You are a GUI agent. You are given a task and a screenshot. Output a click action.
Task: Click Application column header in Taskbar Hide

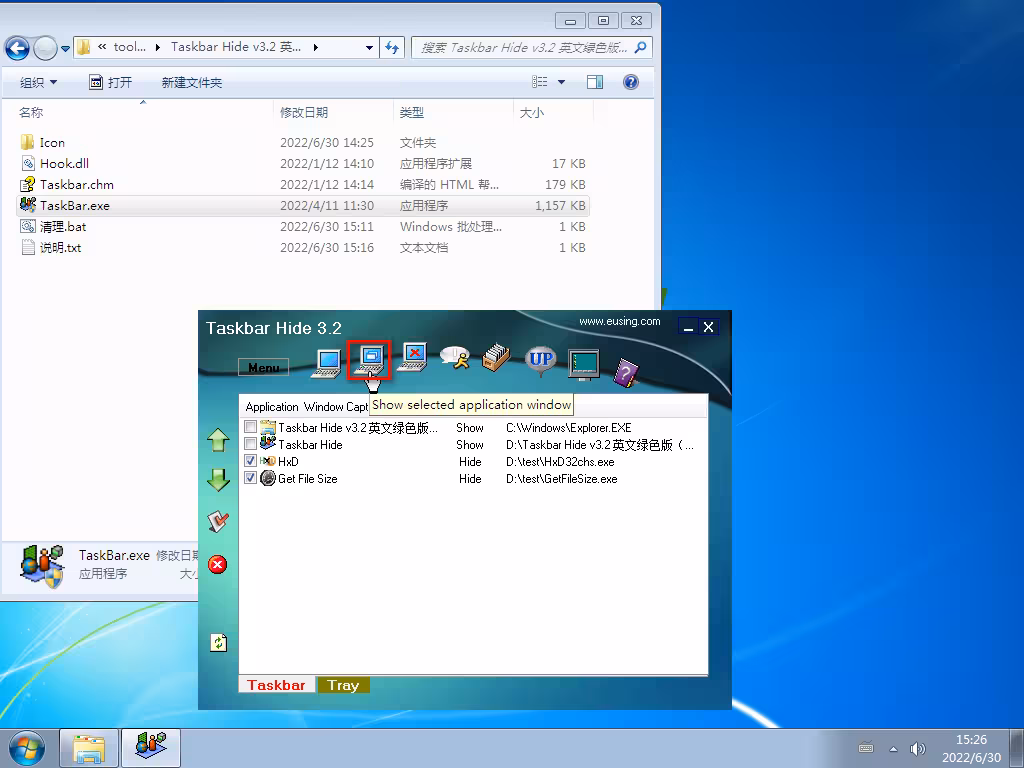click(272, 407)
